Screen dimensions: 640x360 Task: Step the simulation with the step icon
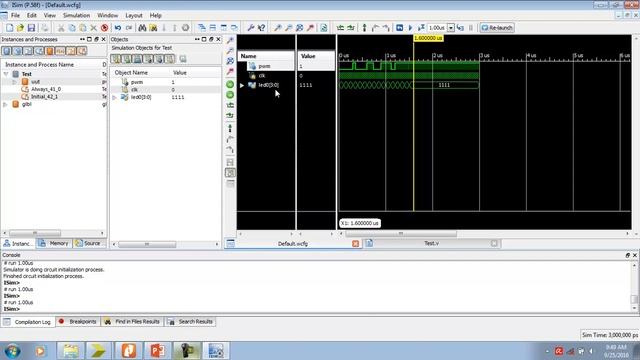[x=460, y=28]
